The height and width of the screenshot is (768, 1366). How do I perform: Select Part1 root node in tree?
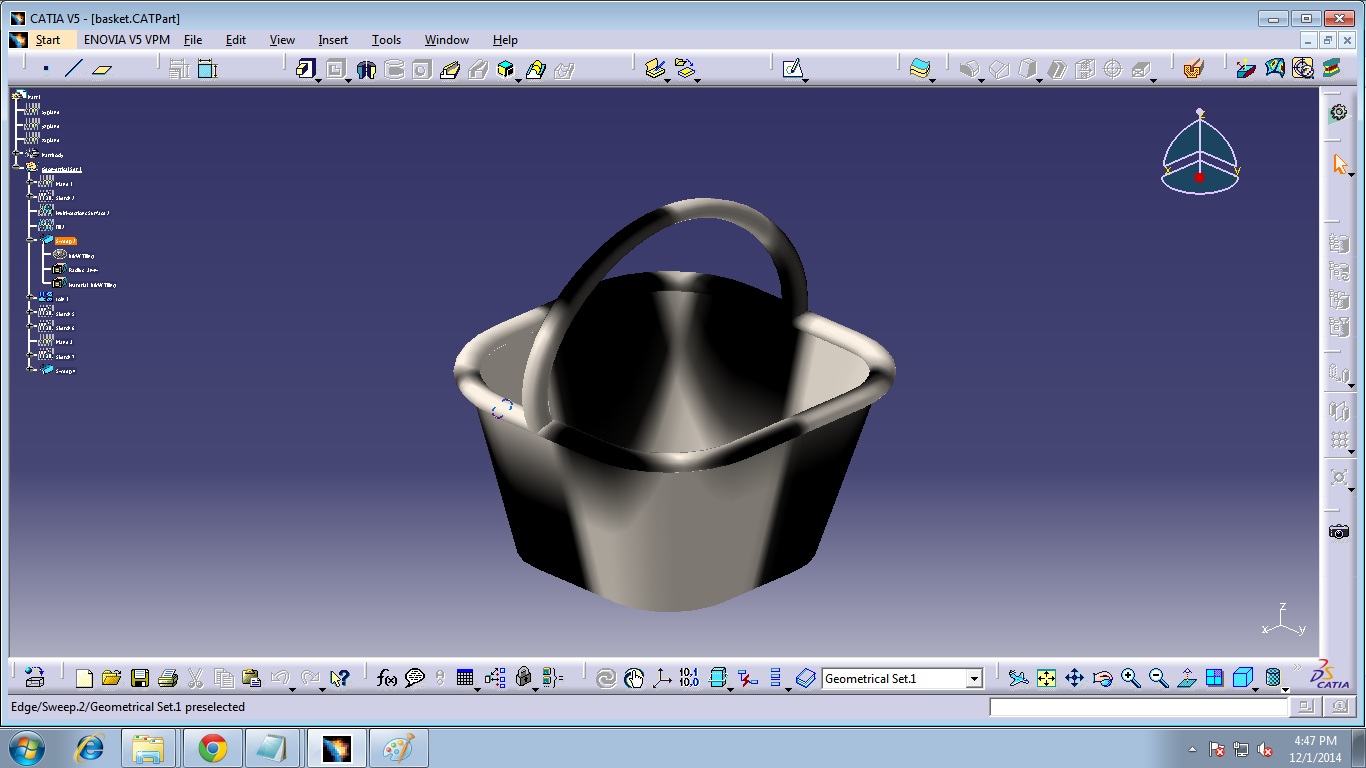(x=34, y=97)
